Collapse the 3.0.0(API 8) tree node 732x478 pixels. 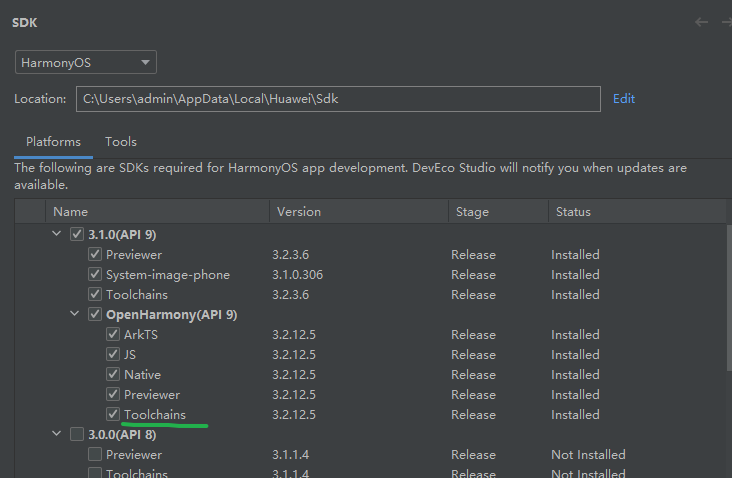pos(56,434)
